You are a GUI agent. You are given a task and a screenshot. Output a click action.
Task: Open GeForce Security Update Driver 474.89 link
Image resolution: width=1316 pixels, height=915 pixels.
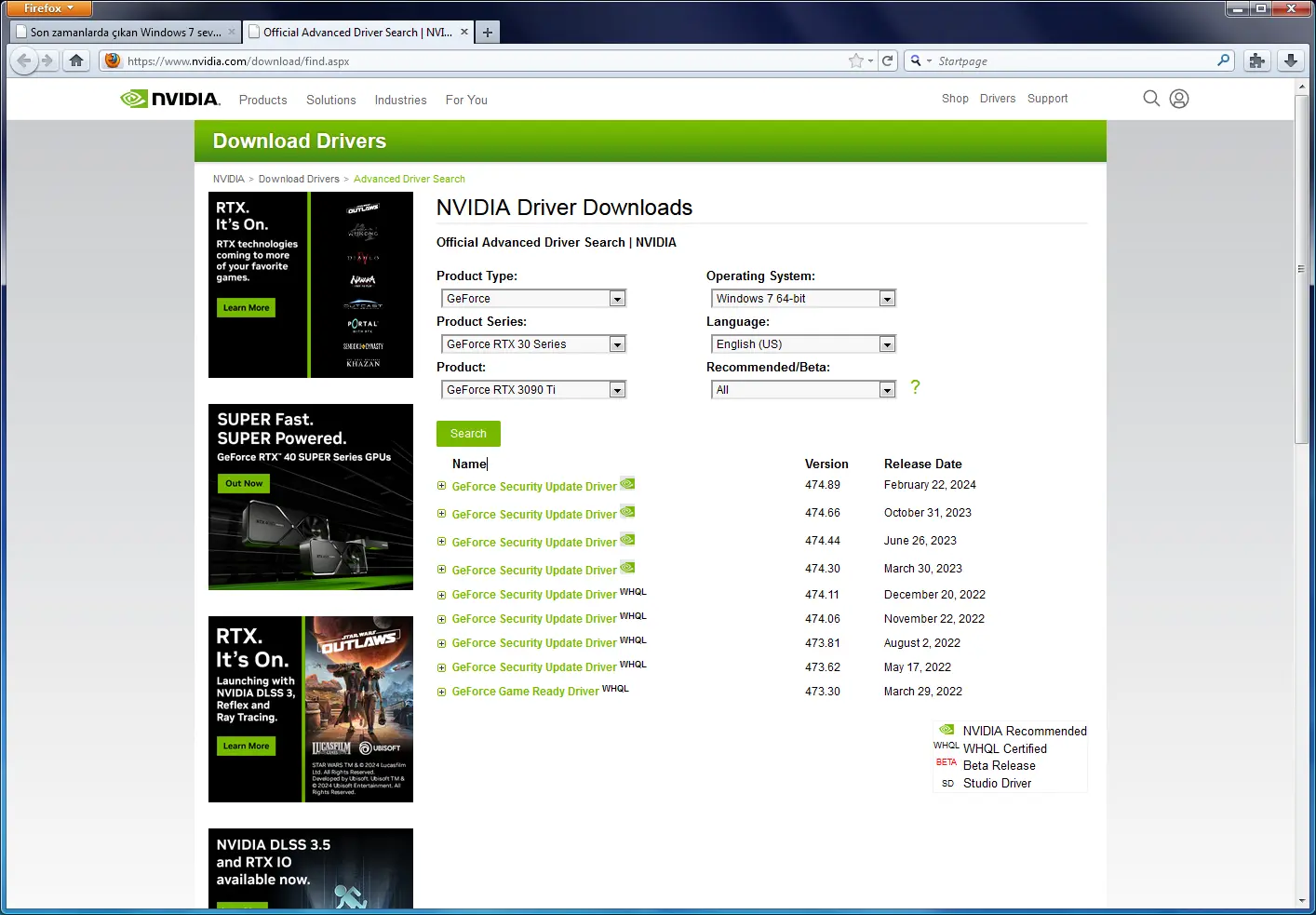coord(534,487)
